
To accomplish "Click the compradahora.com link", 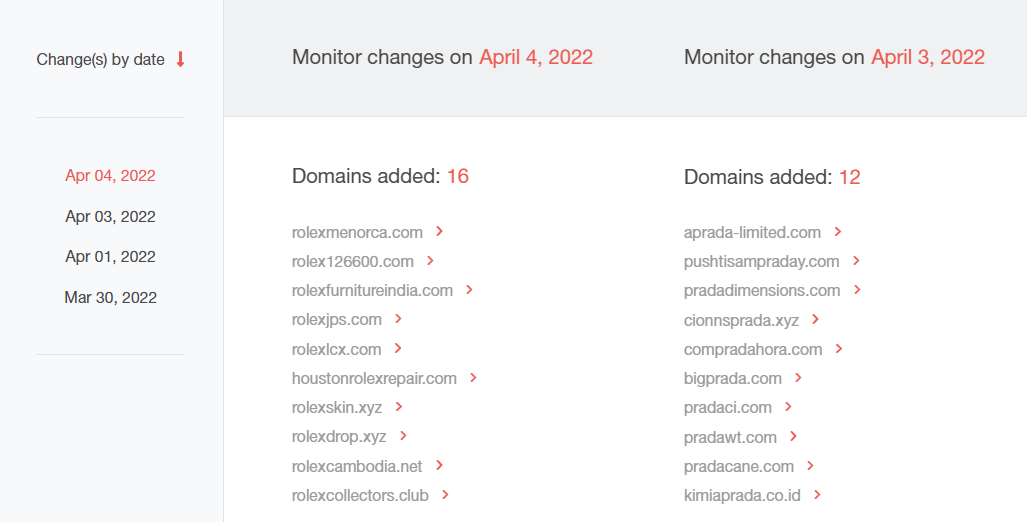I will tap(753, 349).
